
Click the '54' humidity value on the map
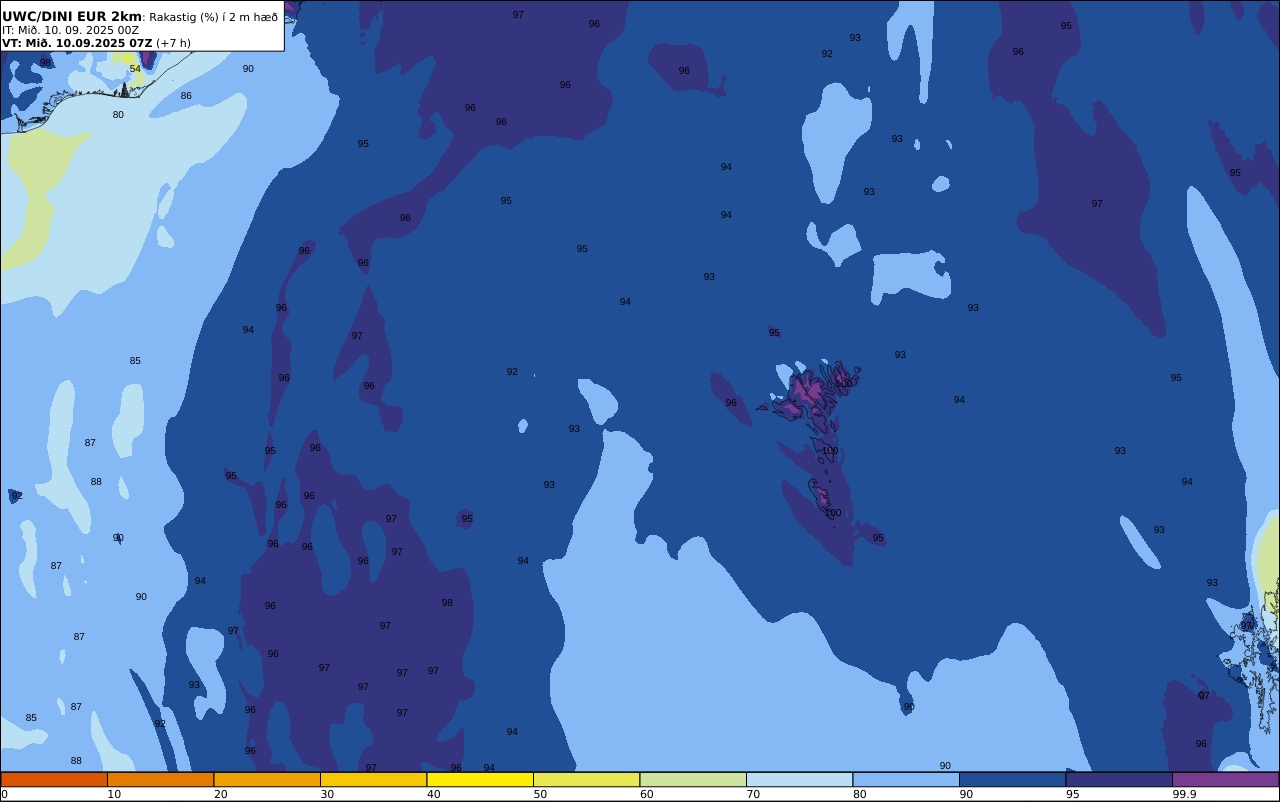(x=135, y=69)
